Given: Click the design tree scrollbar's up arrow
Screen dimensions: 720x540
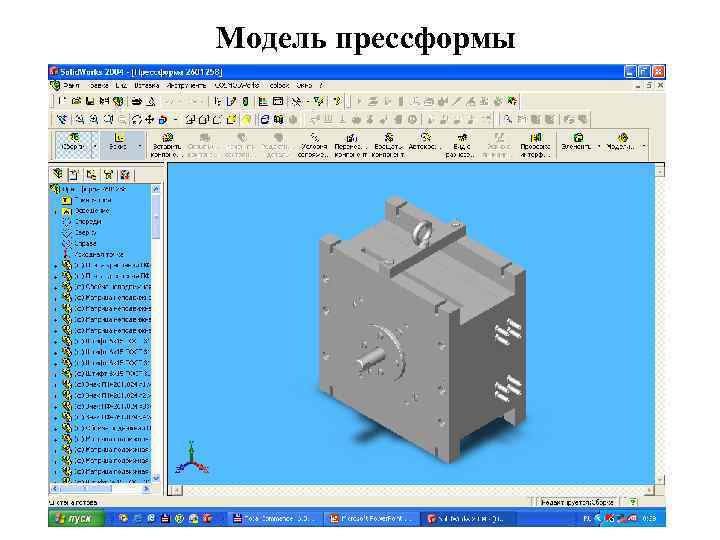Looking at the screenshot, I should 156,189.
